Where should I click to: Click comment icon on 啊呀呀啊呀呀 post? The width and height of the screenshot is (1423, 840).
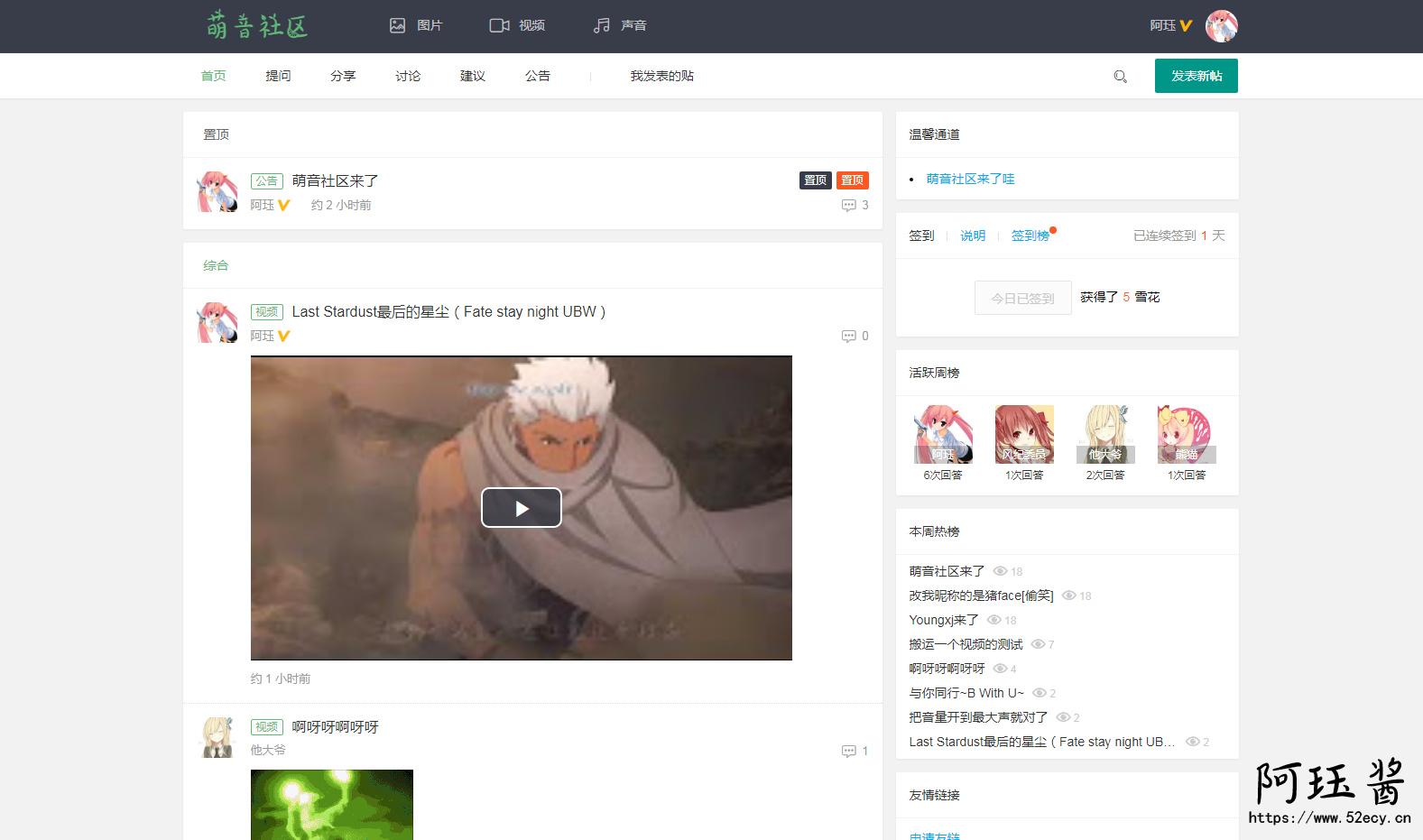tap(849, 752)
